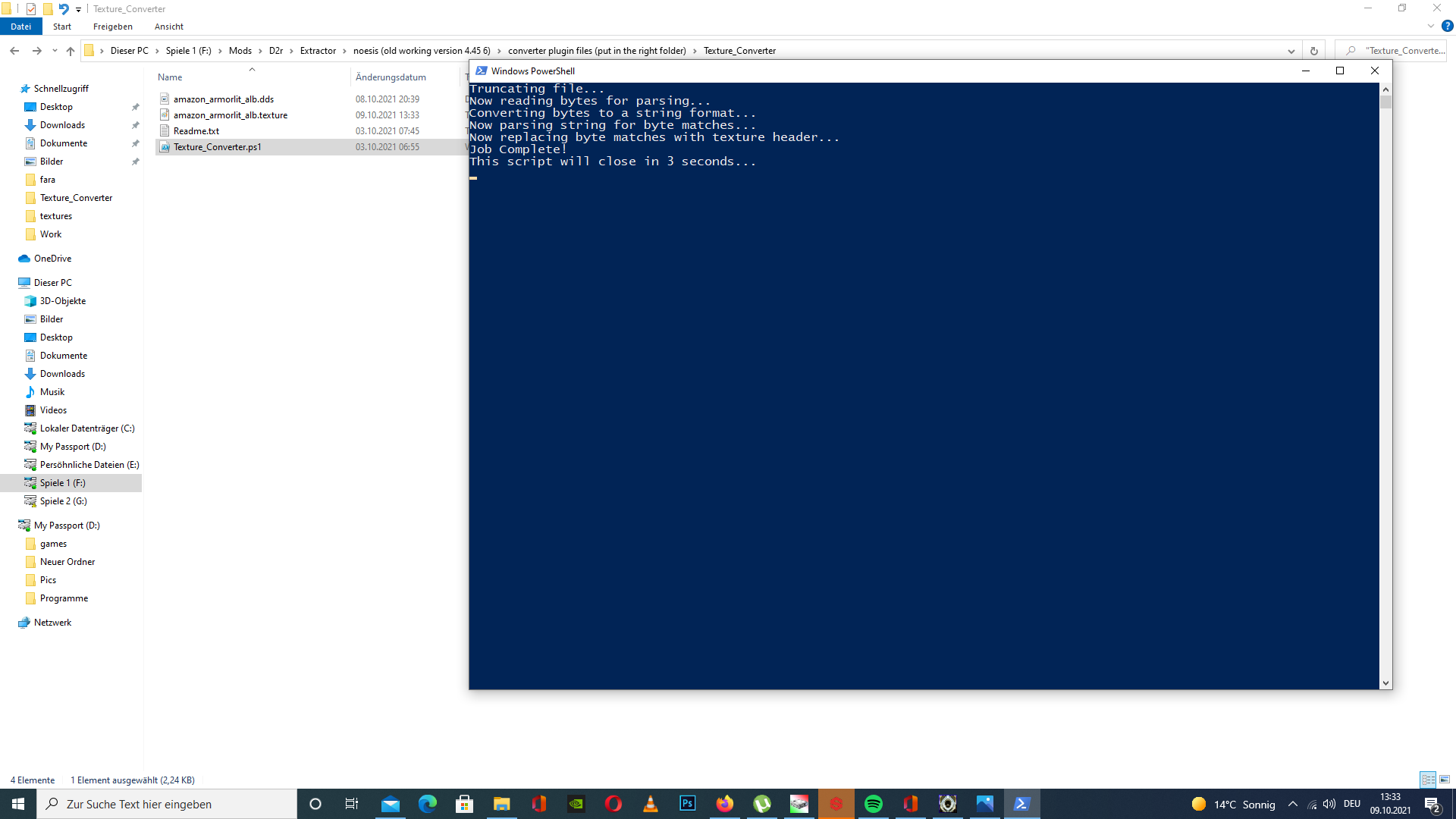Open the Ansicht ribbon tab
Viewport: 1456px width, 819px height.
click(168, 27)
